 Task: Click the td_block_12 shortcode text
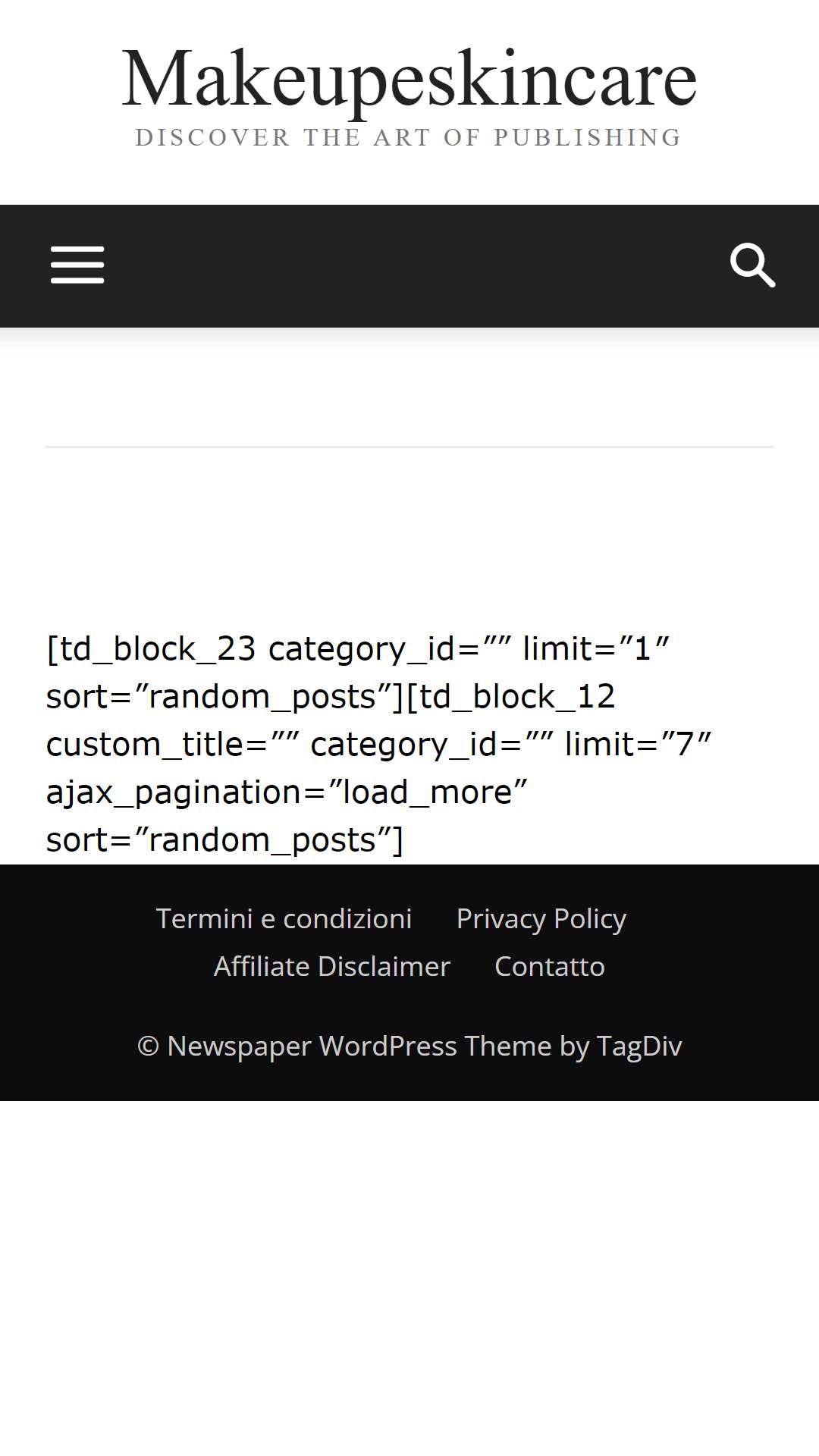[510, 697]
